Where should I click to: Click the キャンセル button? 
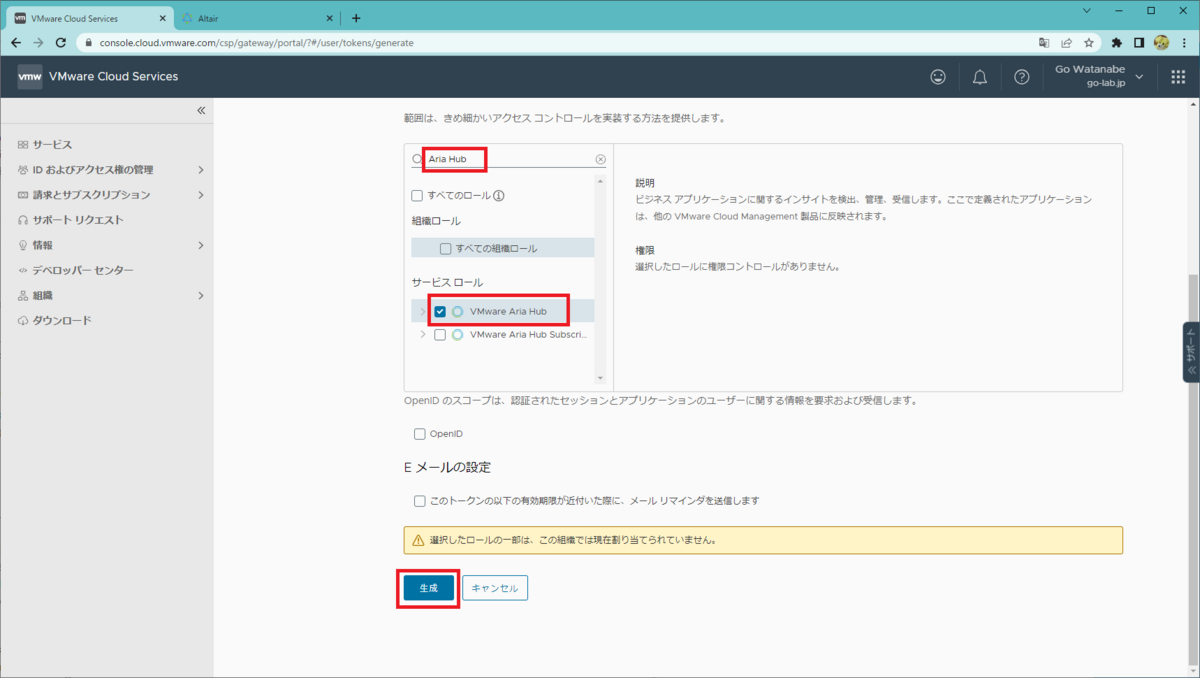495,588
